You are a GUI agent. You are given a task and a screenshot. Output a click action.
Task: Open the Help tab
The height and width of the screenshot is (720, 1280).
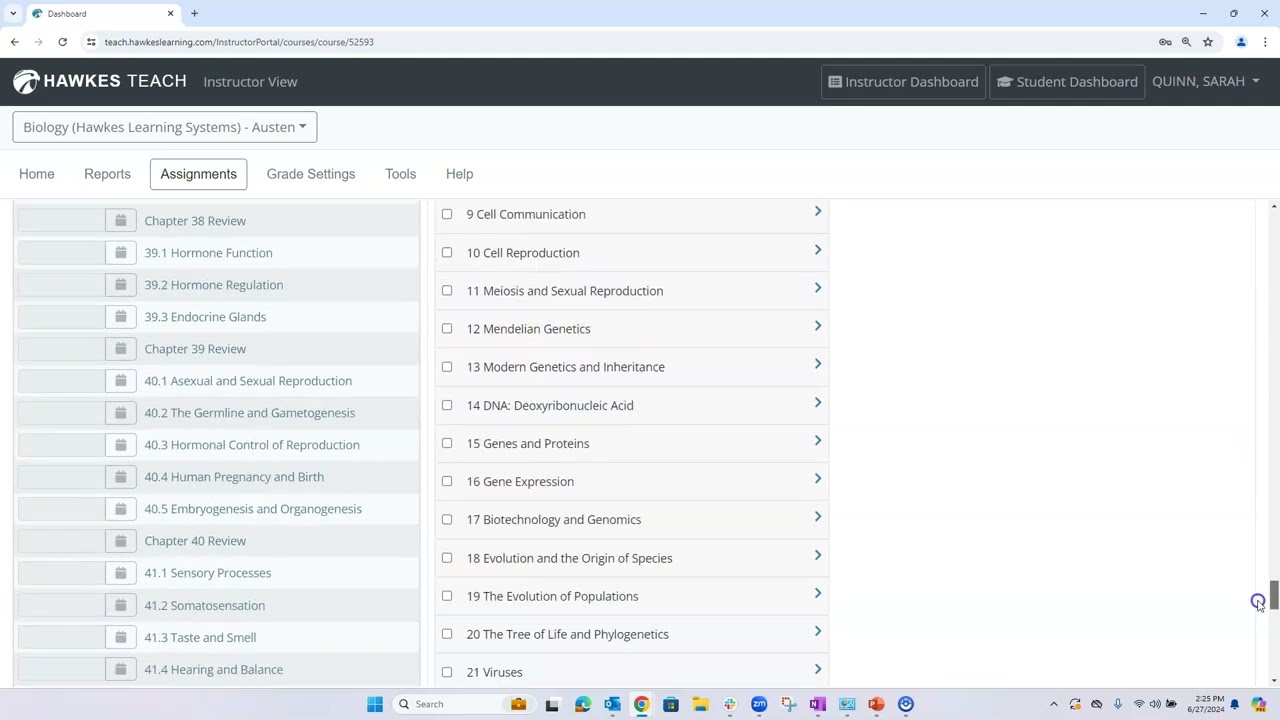[x=459, y=174]
